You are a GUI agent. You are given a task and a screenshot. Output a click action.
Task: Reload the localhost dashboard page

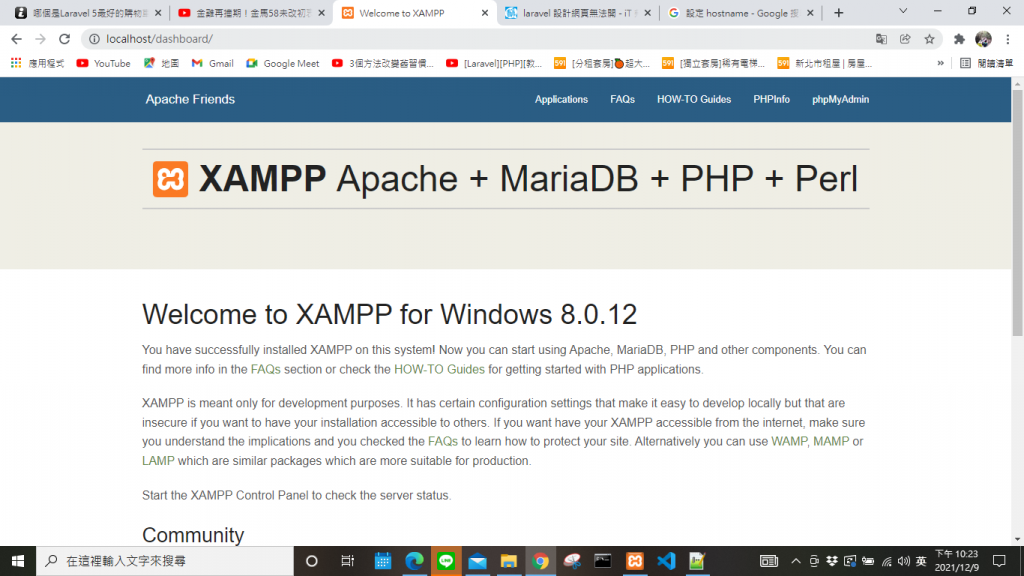pyautogui.click(x=64, y=39)
